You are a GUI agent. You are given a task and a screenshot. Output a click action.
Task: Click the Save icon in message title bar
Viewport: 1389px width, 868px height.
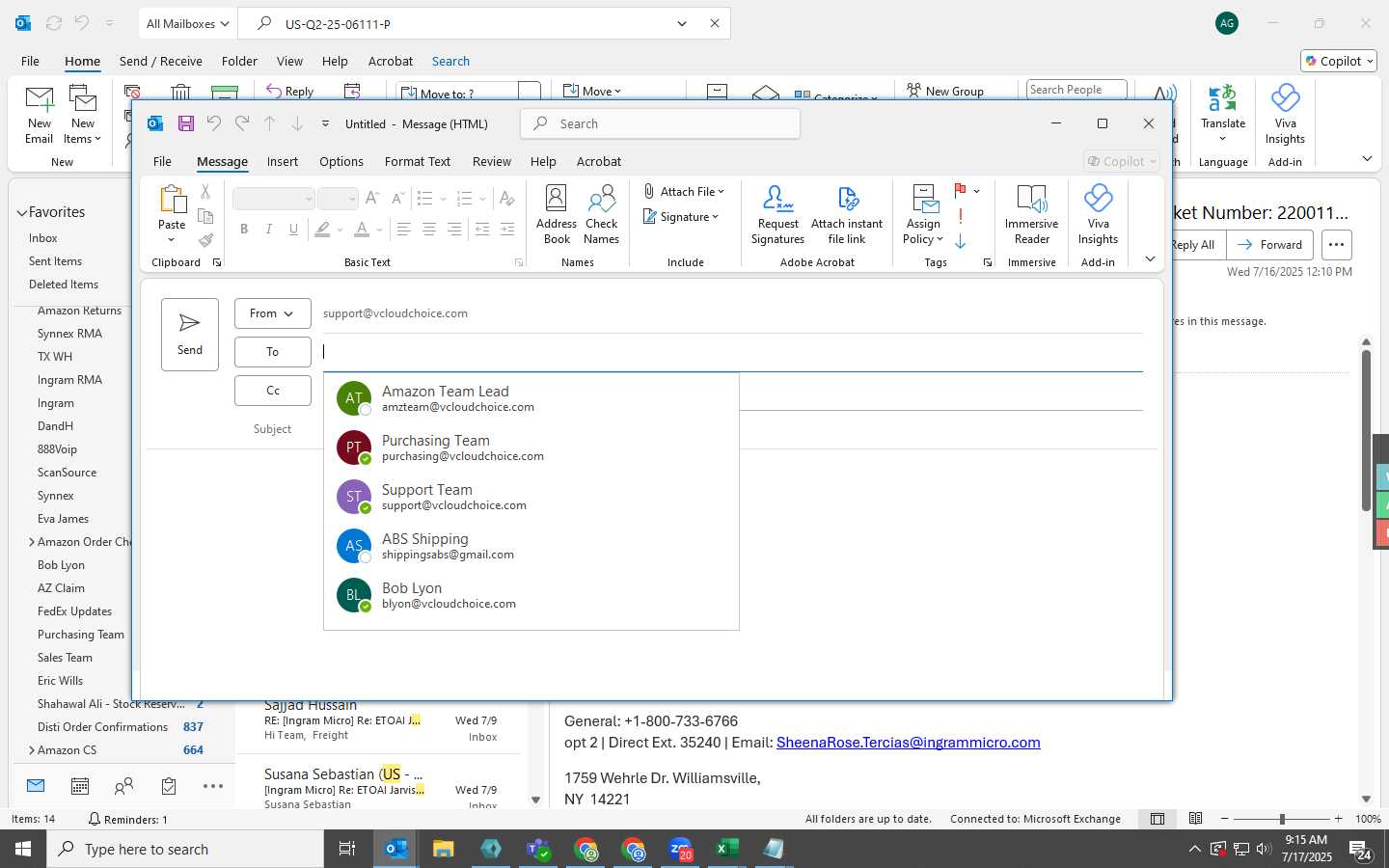(186, 123)
